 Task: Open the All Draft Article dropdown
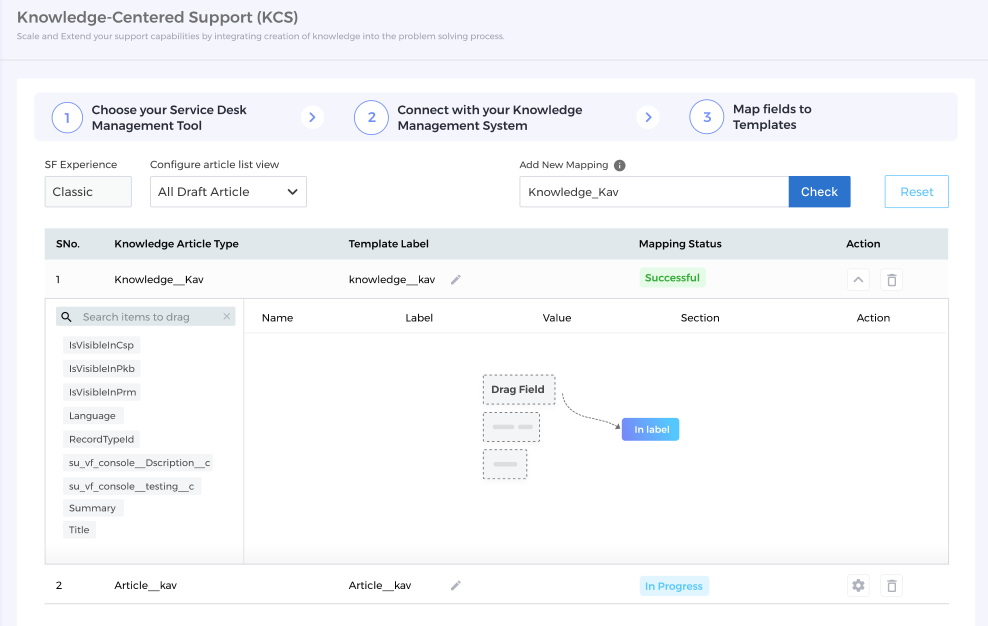tap(228, 192)
